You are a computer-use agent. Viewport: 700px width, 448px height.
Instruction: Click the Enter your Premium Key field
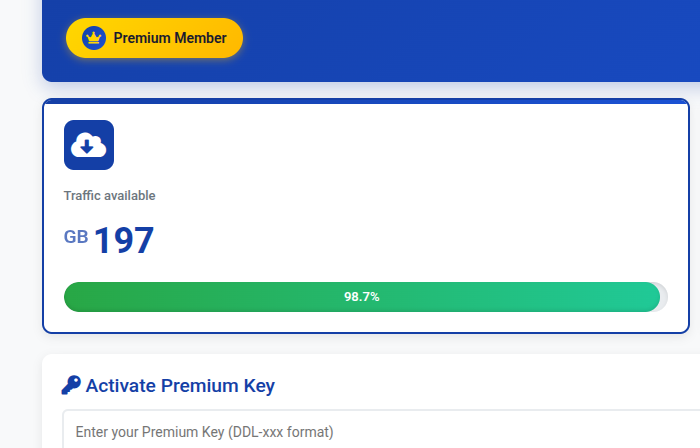pyautogui.click(x=380, y=432)
